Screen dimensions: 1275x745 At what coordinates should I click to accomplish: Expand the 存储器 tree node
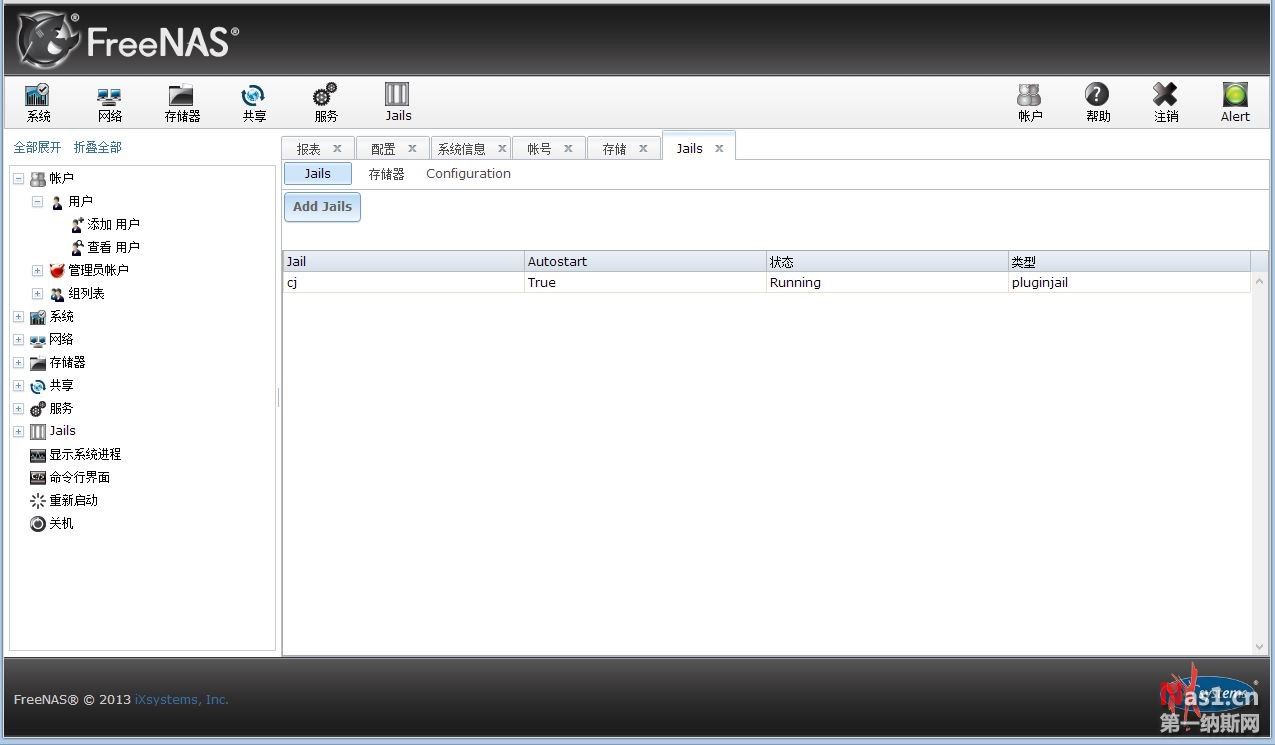[x=18, y=362]
